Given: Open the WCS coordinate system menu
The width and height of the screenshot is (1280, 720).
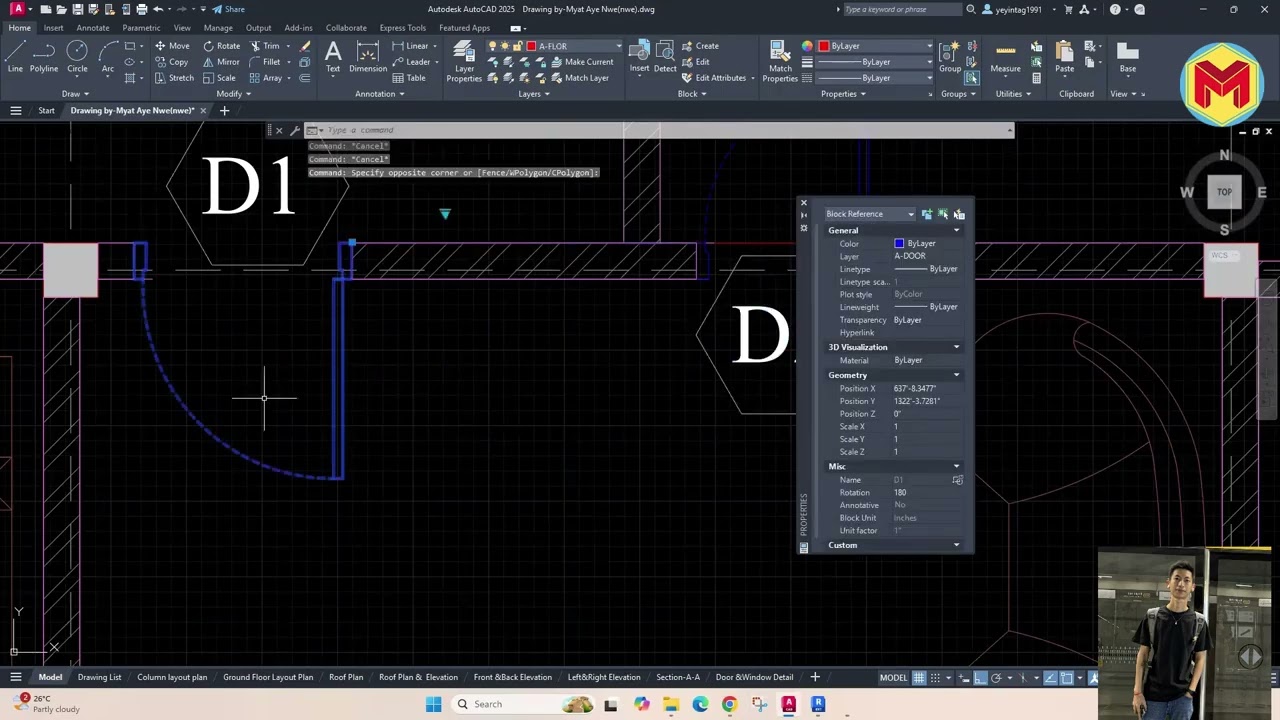Looking at the screenshot, I should 1223,256.
